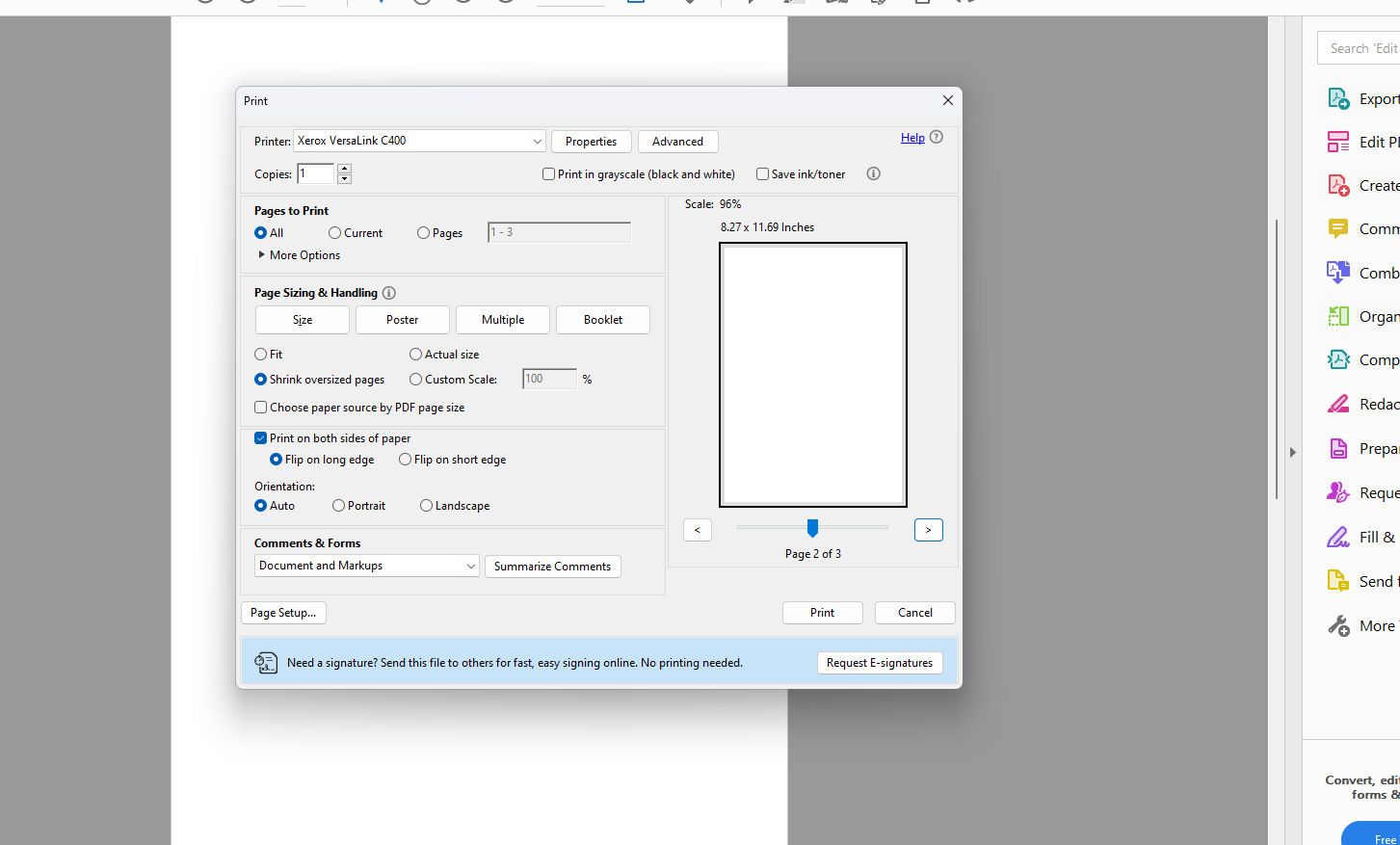The width and height of the screenshot is (1400, 845).
Task: Select the Create PDF icon
Action: click(x=1338, y=185)
